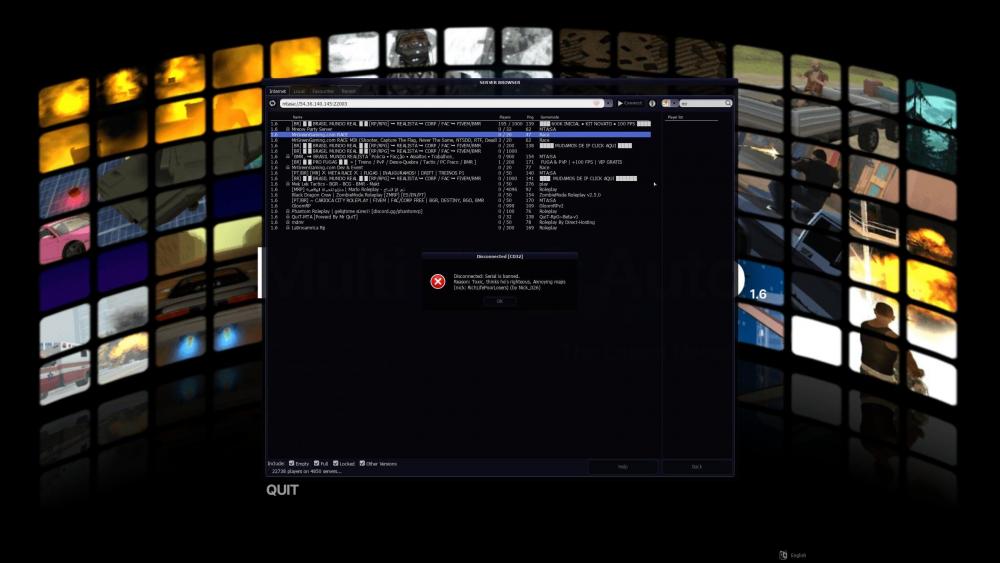This screenshot has height=563, width=1000.
Task: Click the magnifier icon in search box
Action: 728,103
